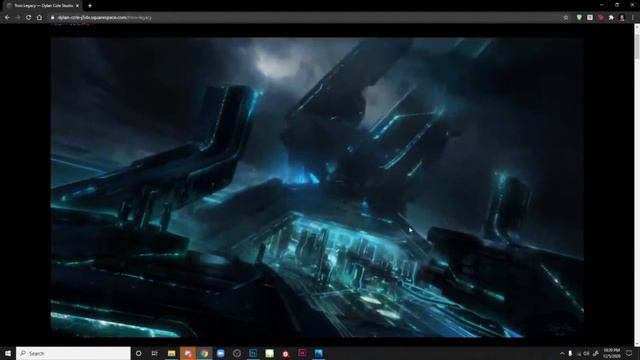Image resolution: width=640 pixels, height=360 pixels.
Task: Restore down the Chrome window
Action: (x=617, y=5)
